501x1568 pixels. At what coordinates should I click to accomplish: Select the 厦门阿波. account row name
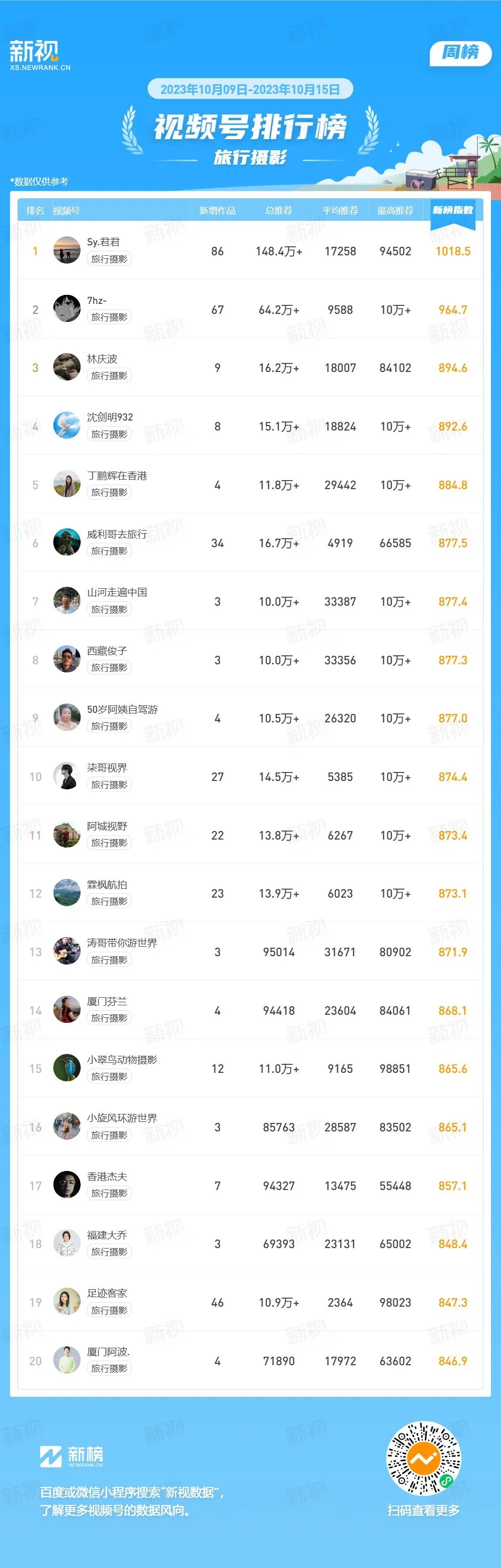click(x=109, y=1351)
